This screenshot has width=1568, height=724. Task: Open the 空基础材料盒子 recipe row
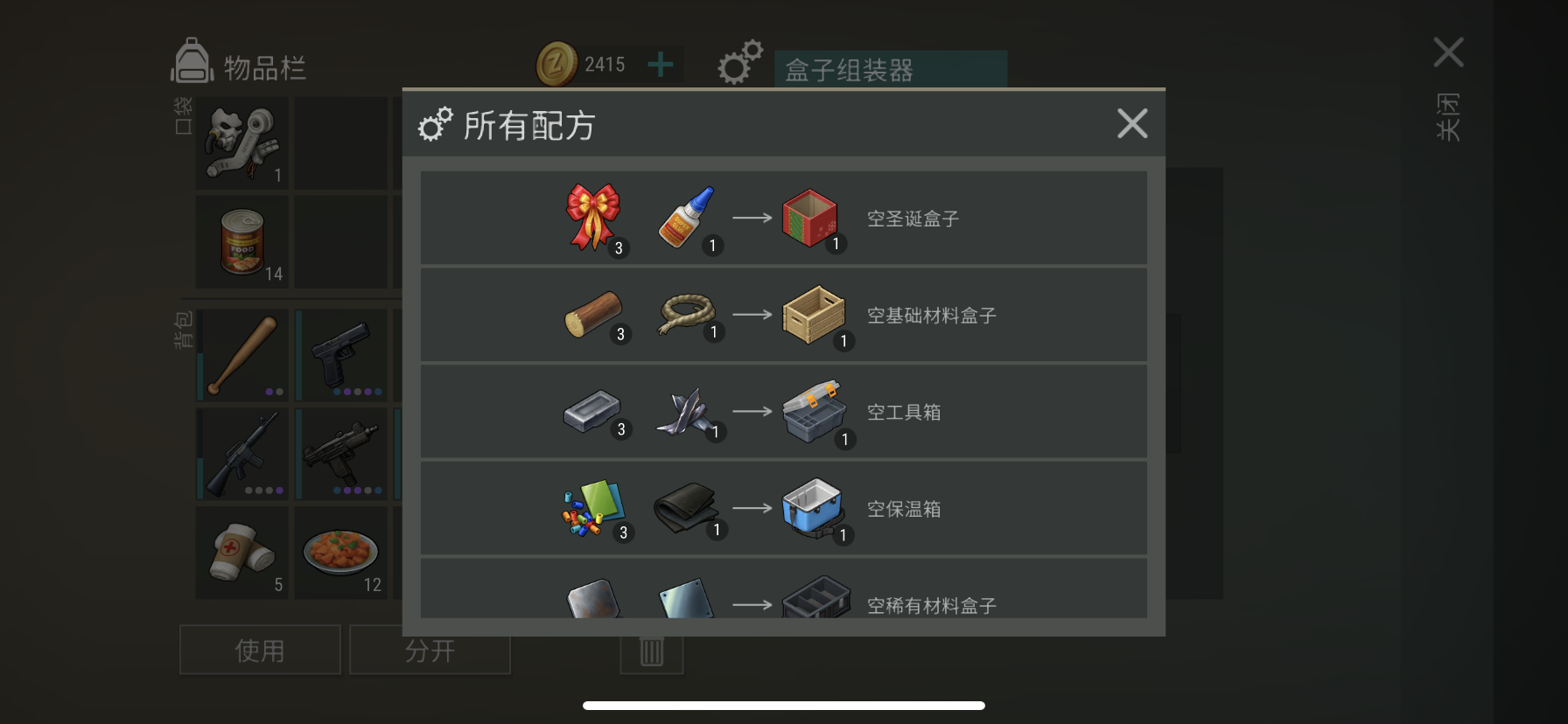pyautogui.click(x=783, y=315)
